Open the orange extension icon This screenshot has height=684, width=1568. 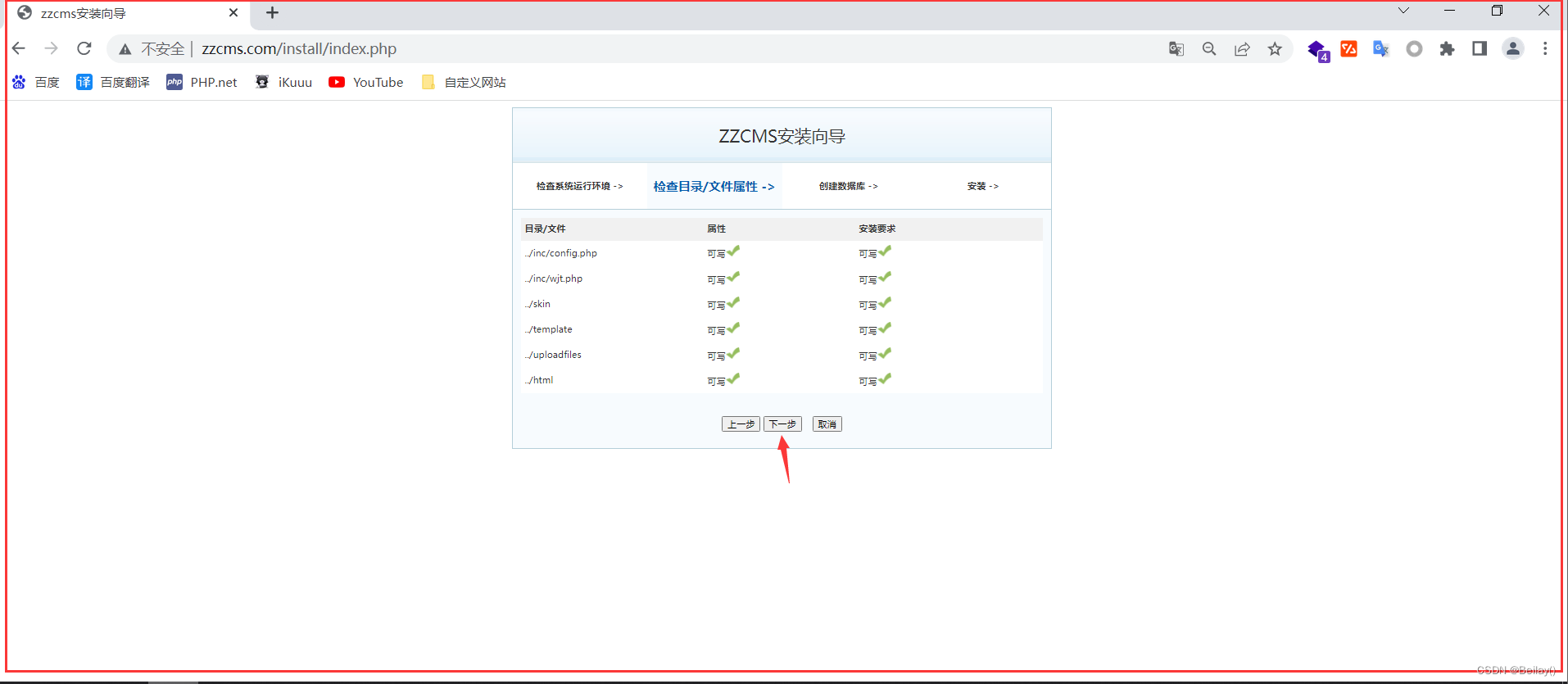point(1348,49)
